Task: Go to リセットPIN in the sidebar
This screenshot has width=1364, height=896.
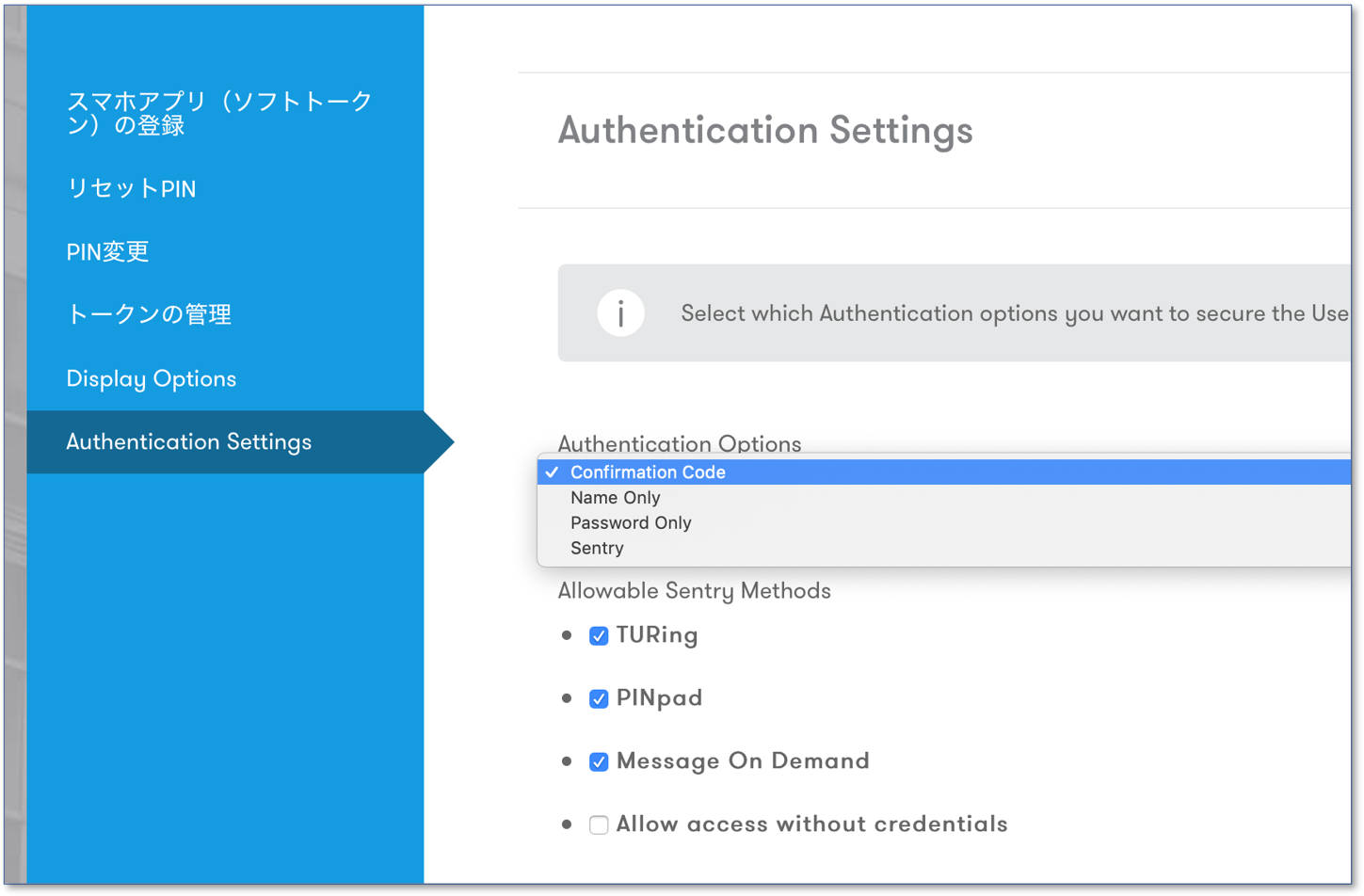Action: (x=131, y=188)
